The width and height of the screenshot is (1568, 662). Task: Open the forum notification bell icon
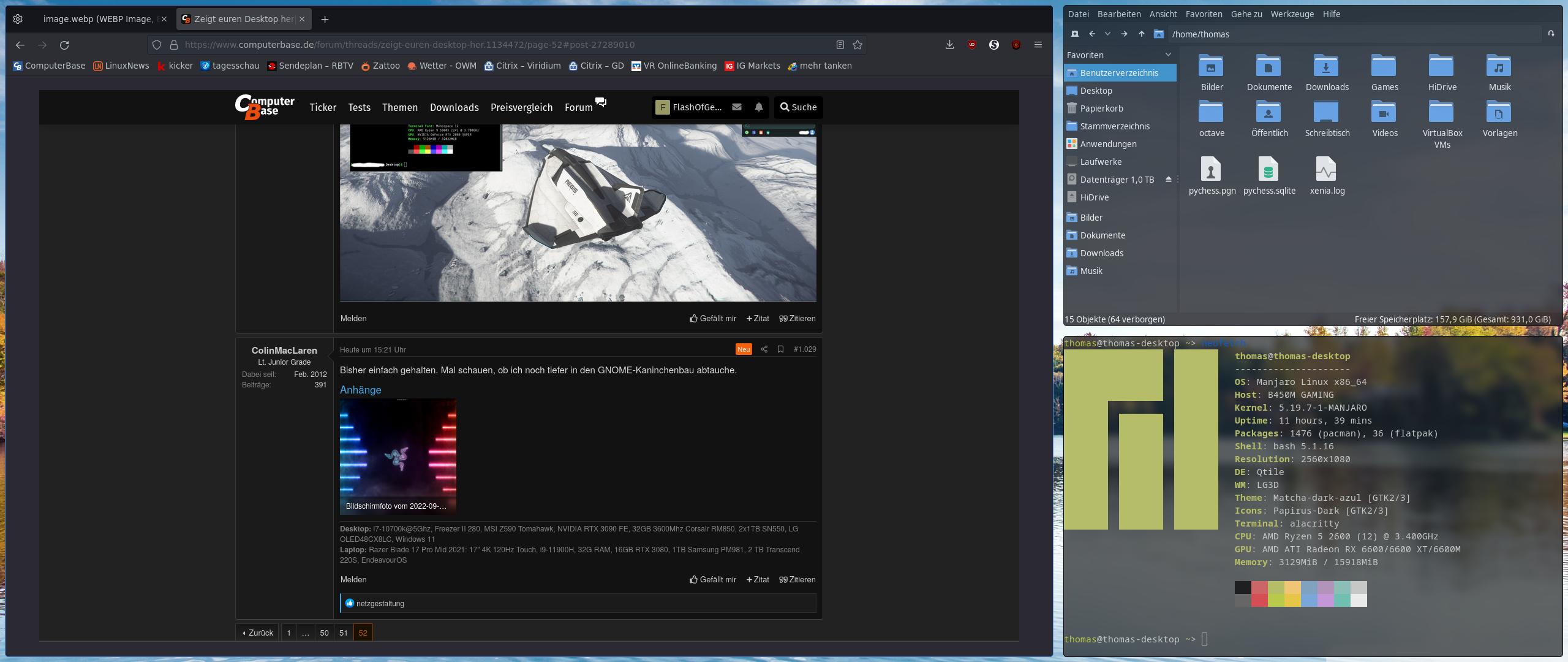759,107
